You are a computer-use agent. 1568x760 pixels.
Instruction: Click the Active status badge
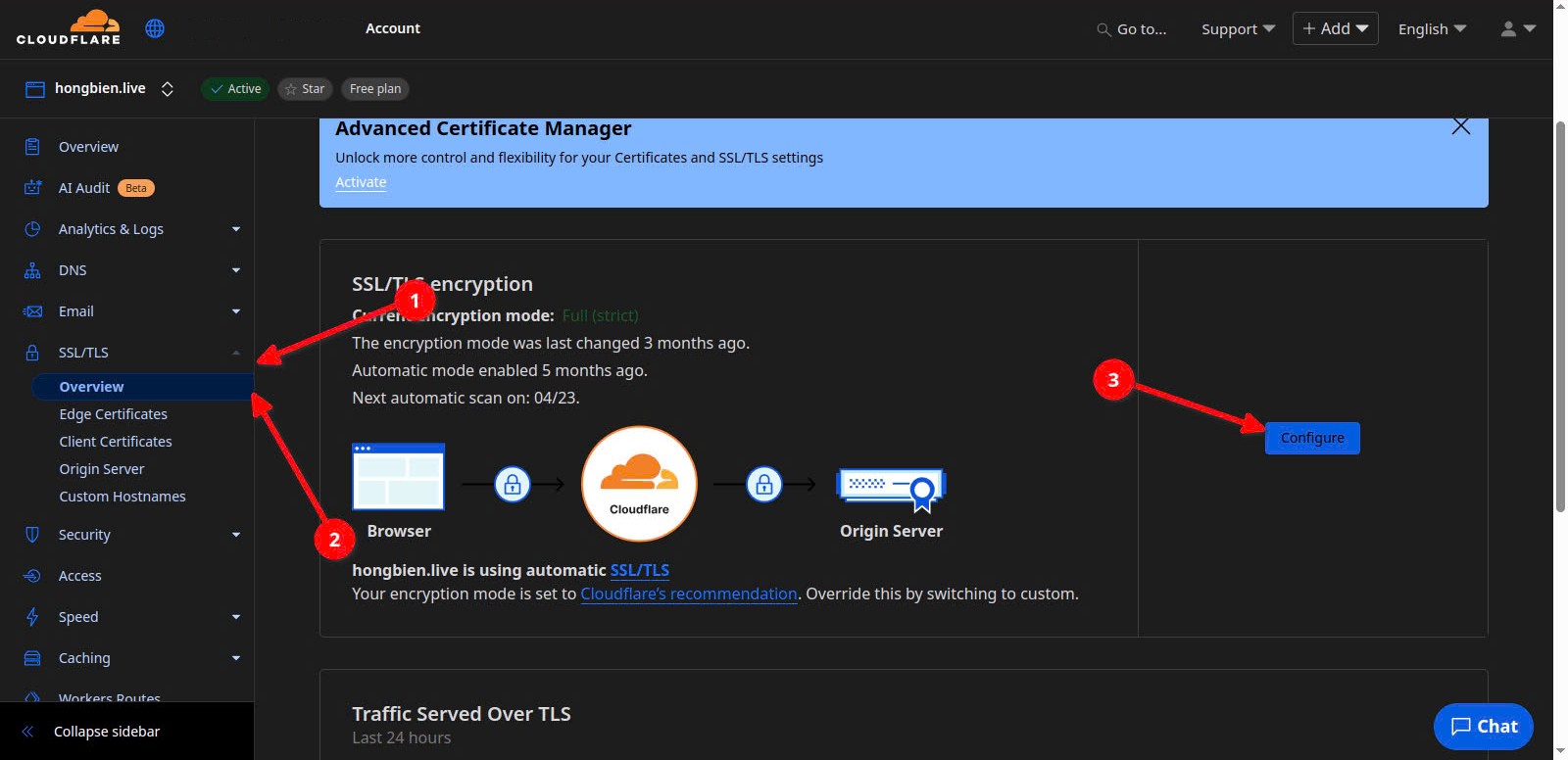coord(235,89)
